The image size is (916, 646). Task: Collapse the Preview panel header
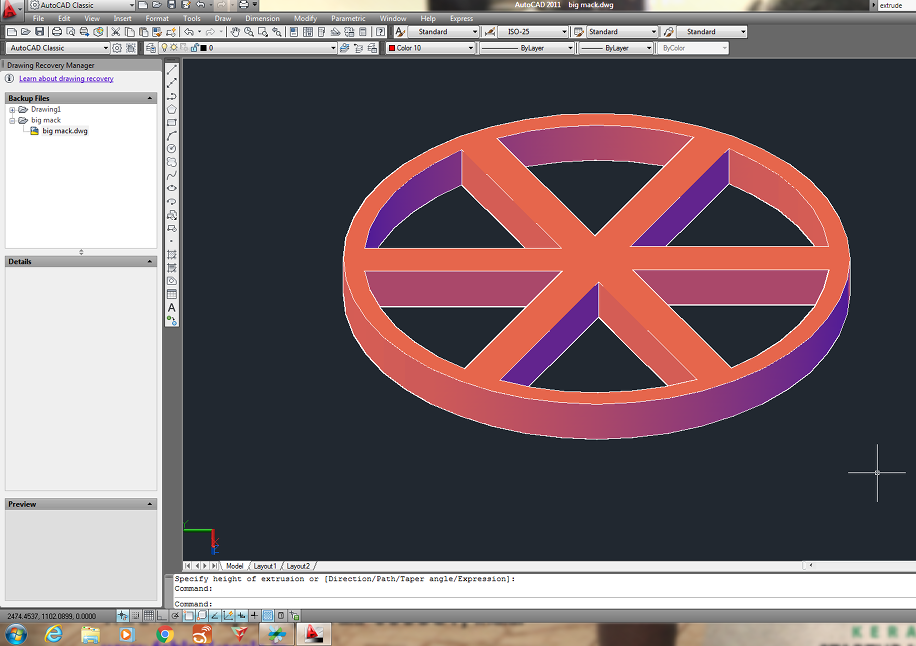point(81,504)
